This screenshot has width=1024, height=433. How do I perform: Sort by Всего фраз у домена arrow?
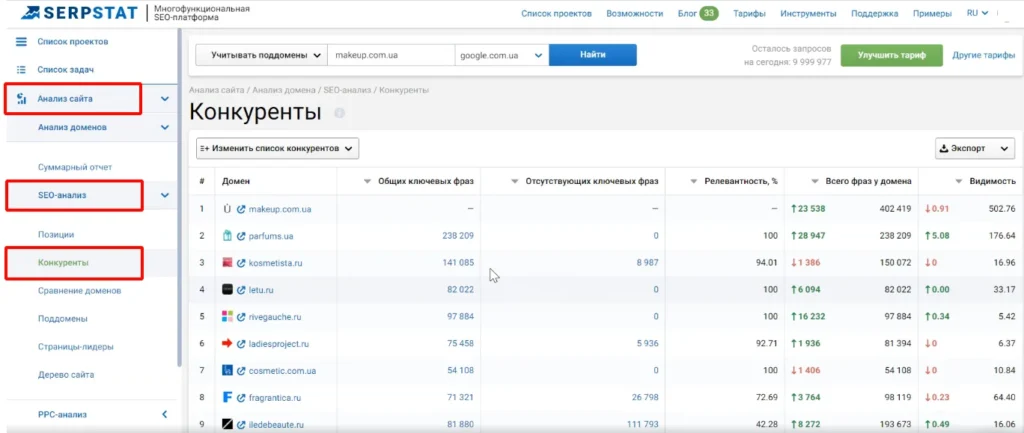click(x=814, y=182)
